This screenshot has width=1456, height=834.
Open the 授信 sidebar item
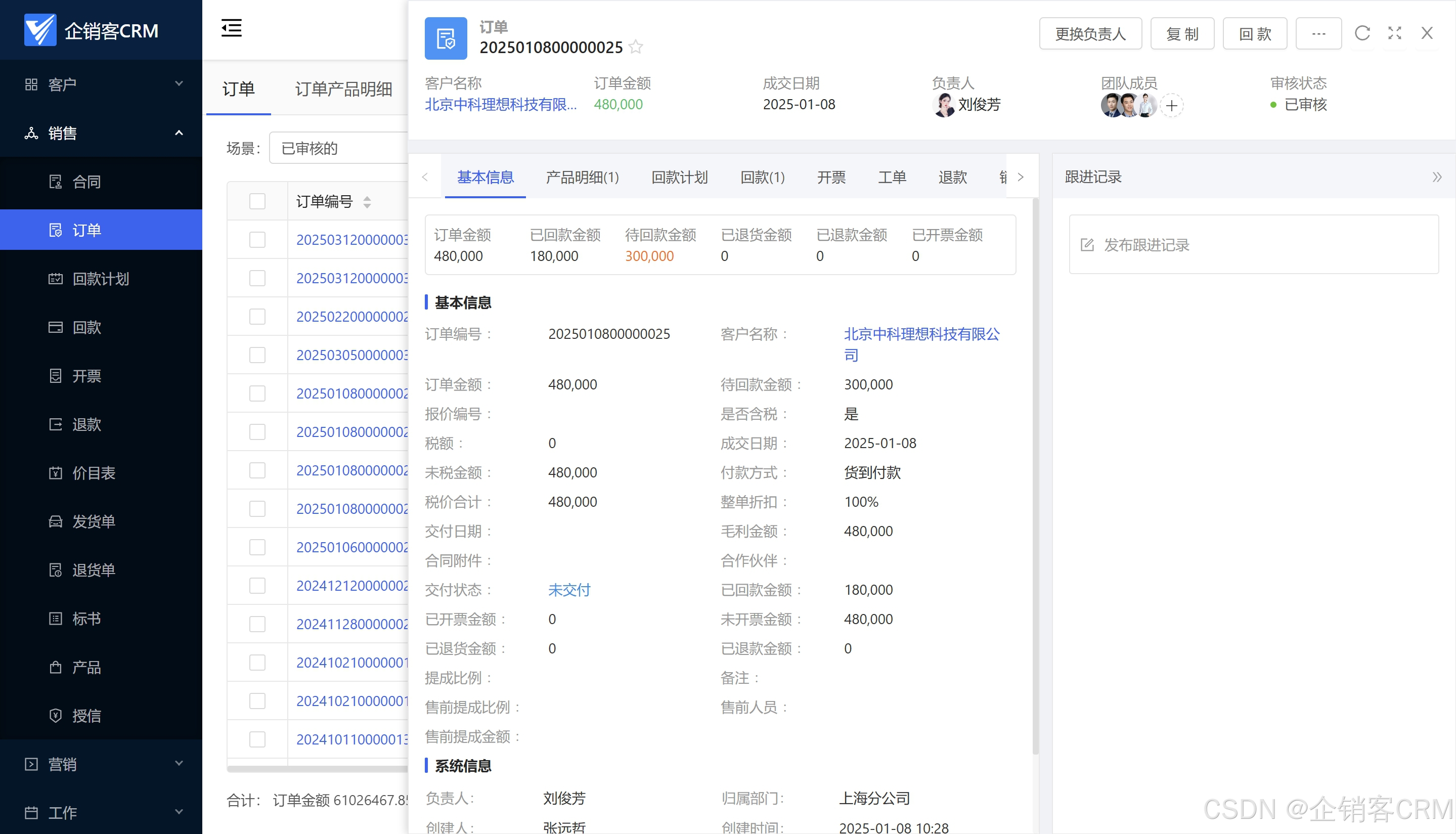[x=86, y=716]
